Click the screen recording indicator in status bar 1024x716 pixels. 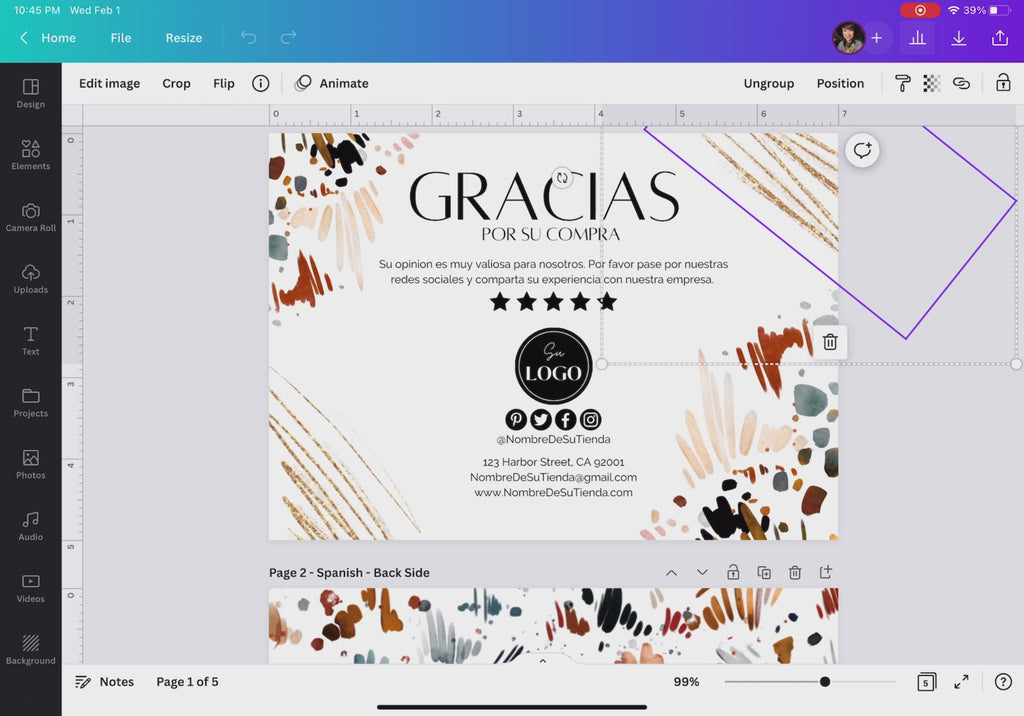[x=920, y=10]
